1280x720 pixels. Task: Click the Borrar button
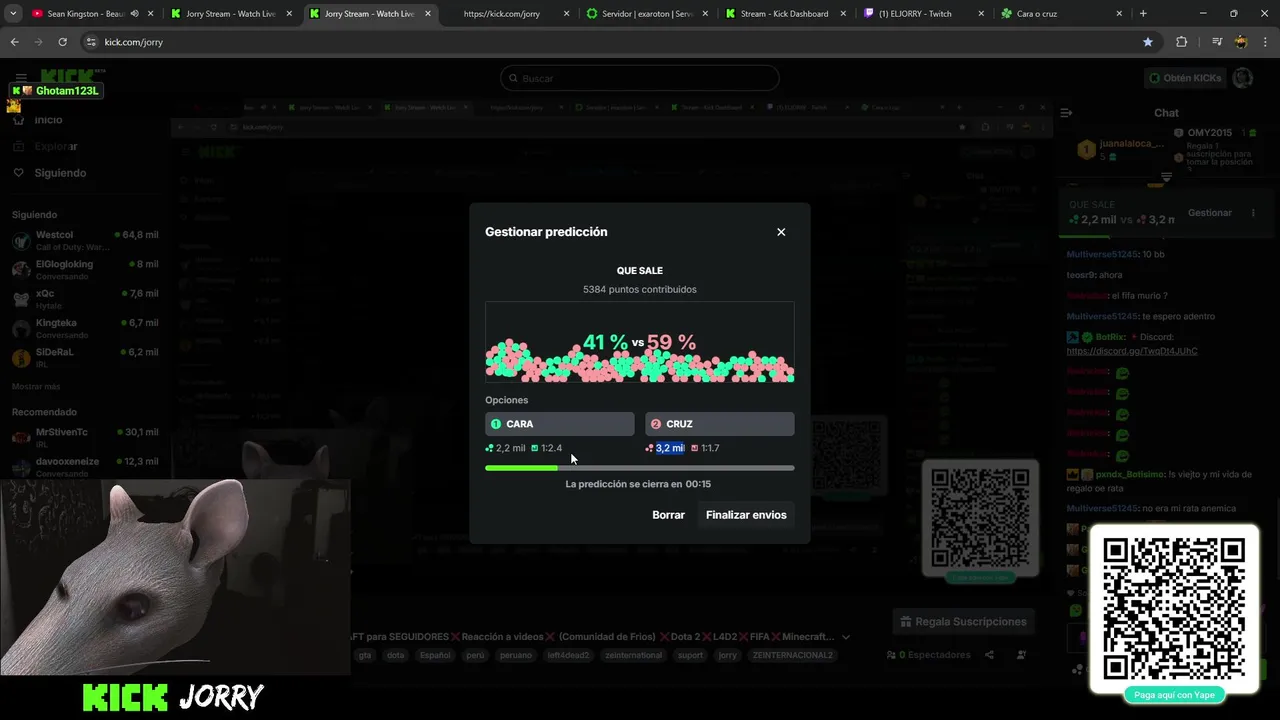click(x=668, y=515)
